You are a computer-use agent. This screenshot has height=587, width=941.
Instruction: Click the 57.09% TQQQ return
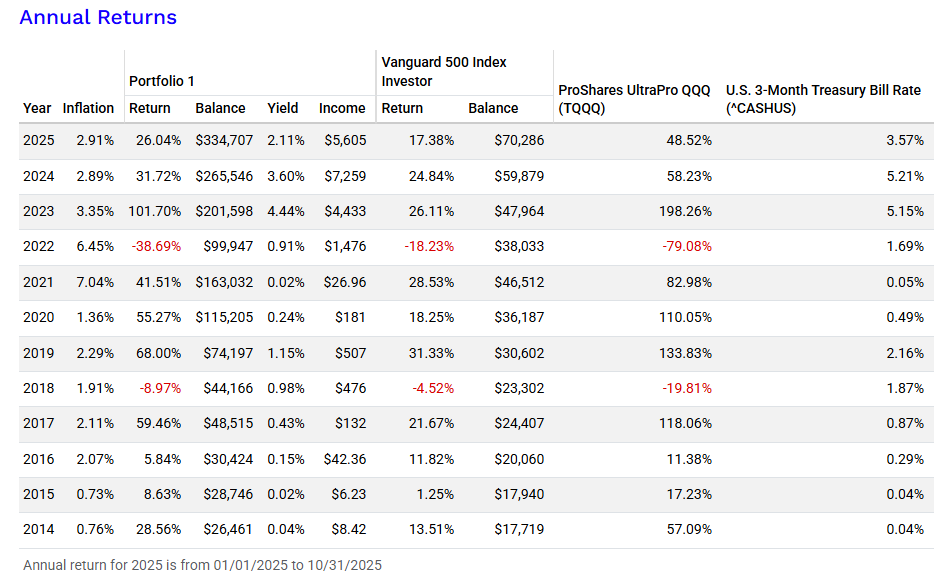(x=689, y=529)
